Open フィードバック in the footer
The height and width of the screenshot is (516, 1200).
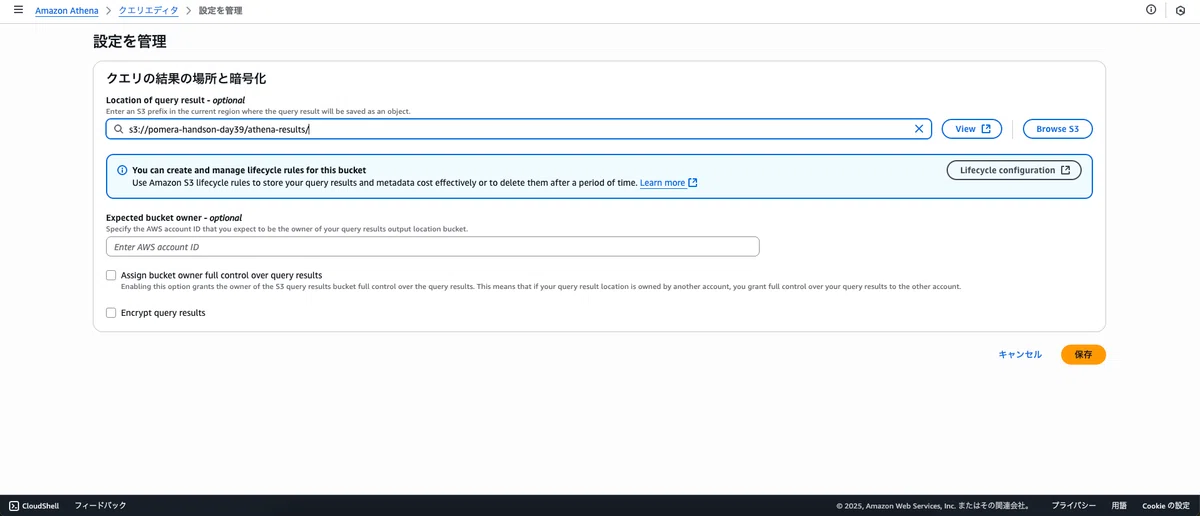point(100,506)
